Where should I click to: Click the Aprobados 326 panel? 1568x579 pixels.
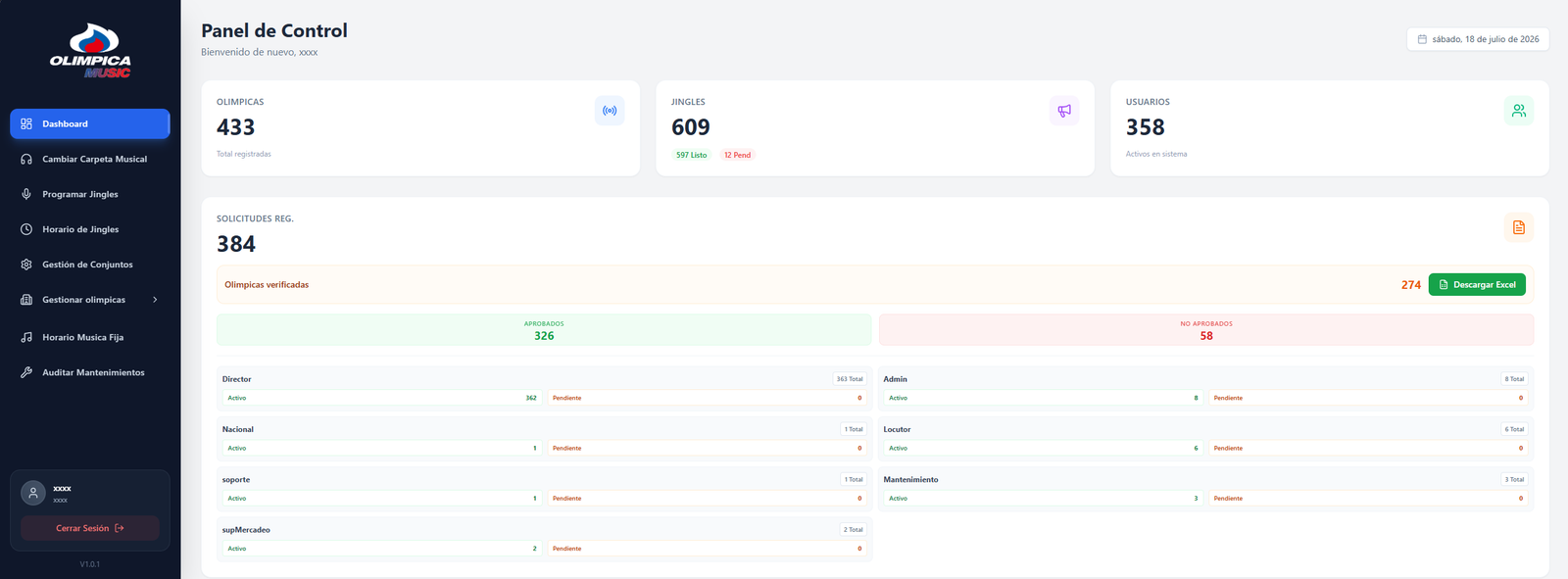point(544,330)
